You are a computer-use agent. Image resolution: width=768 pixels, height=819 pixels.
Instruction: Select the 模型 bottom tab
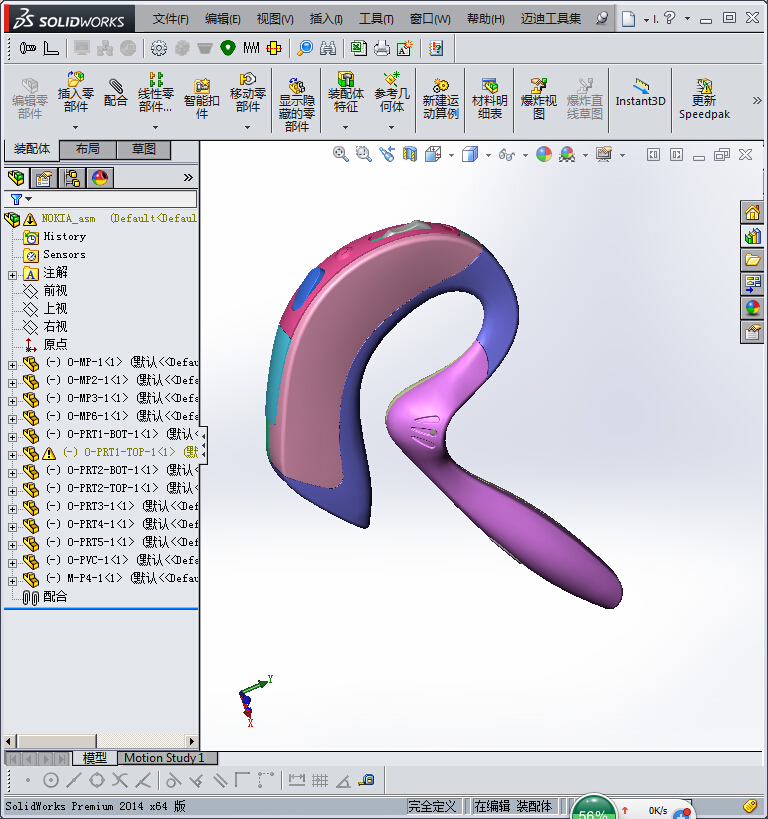click(94, 757)
